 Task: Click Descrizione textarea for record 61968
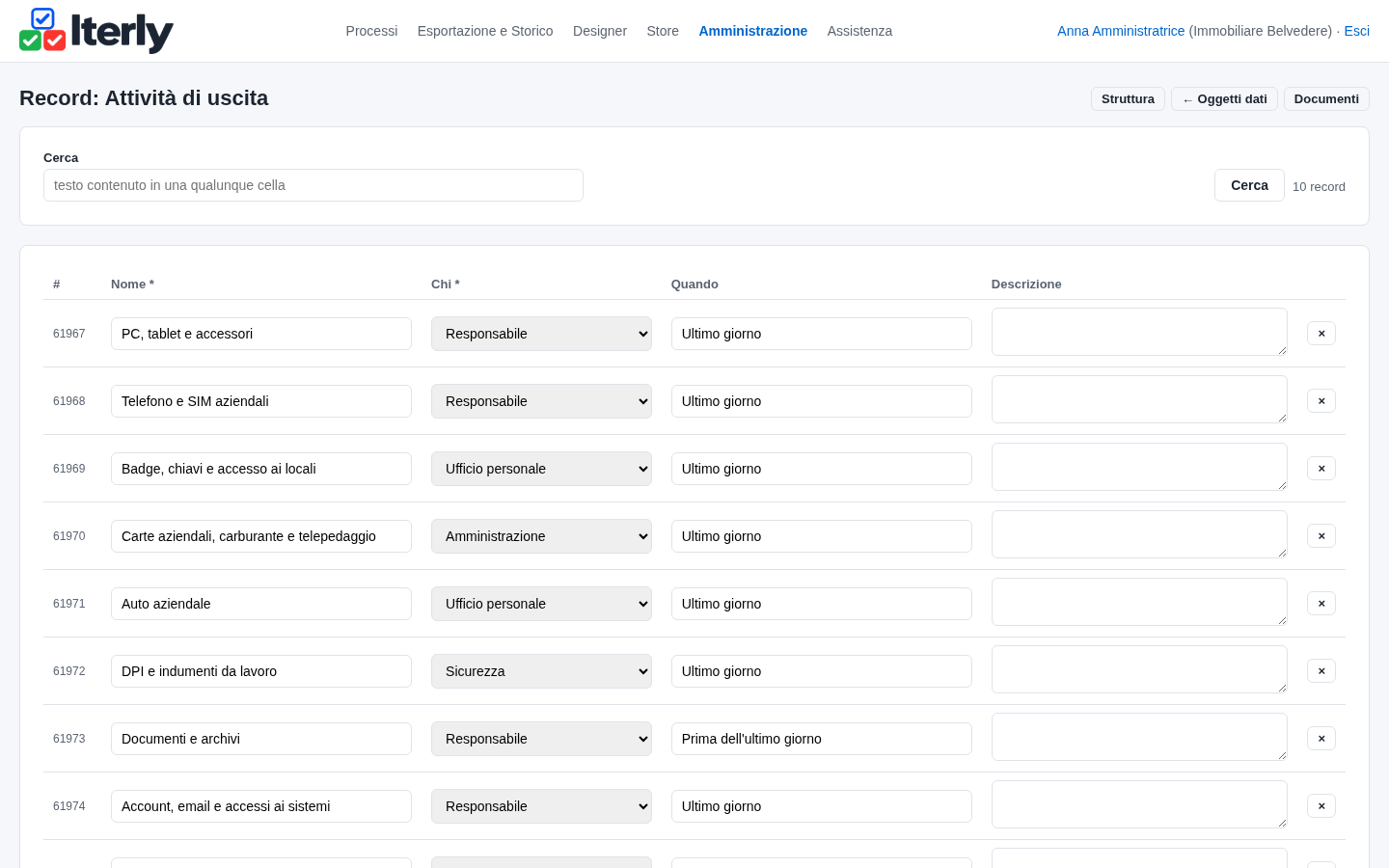coord(1139,399)
